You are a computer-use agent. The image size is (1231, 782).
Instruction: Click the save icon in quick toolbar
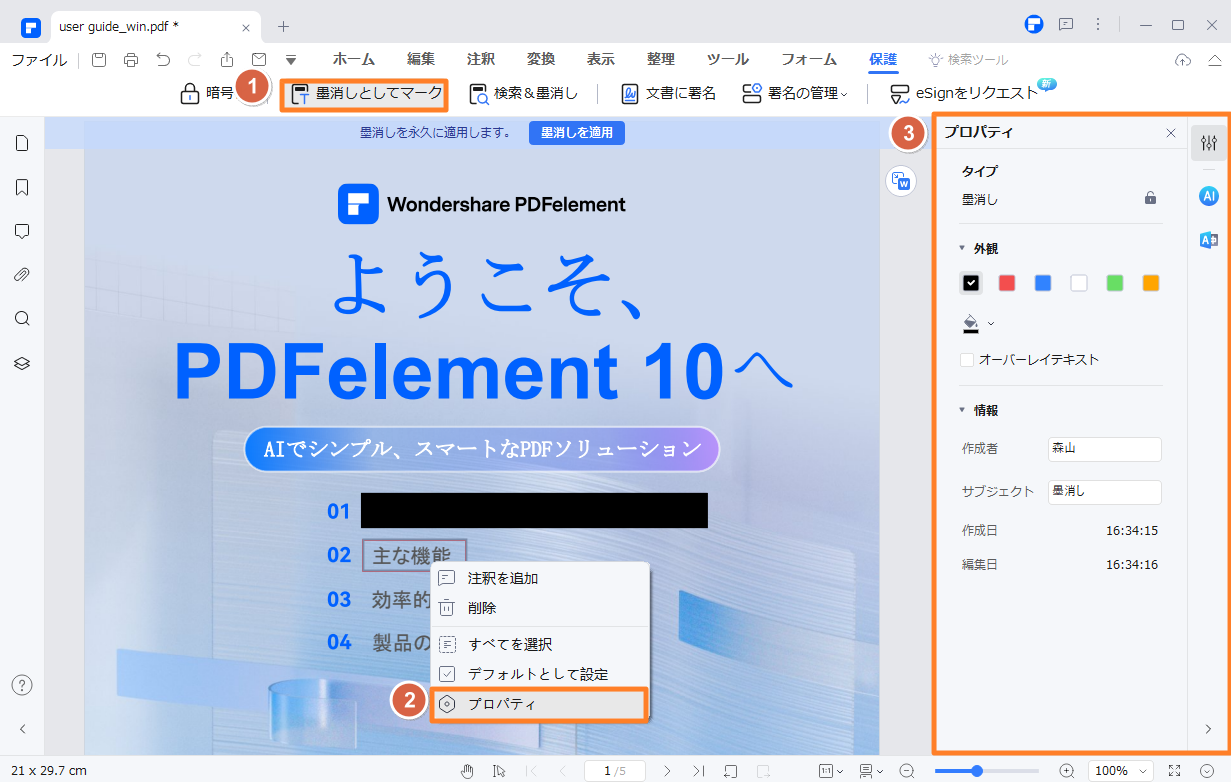click(x=99, y=60)
